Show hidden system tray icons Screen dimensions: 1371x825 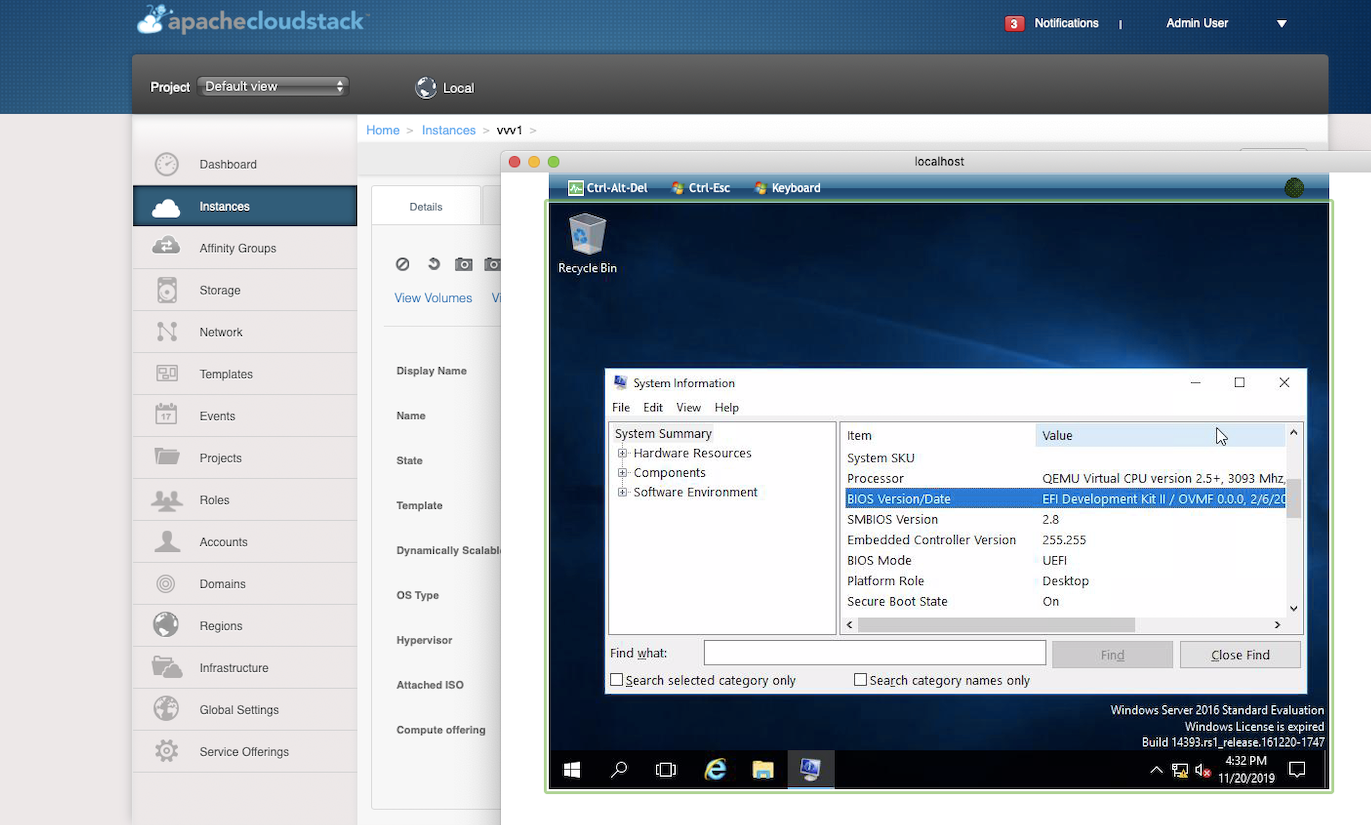pyautogui.click(x=1157, y=770)
